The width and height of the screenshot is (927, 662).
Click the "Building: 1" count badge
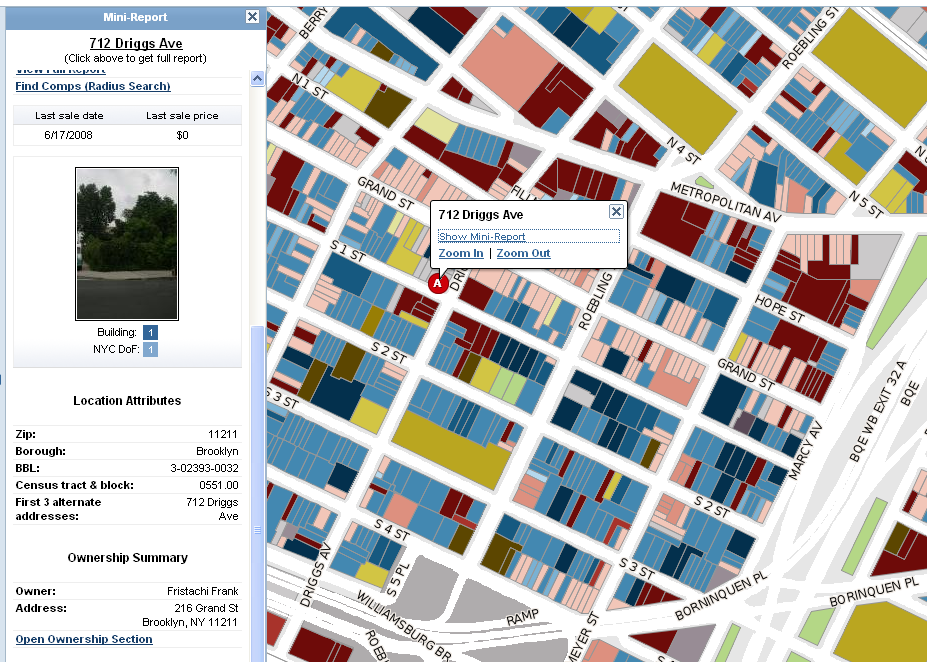(150, 332)
